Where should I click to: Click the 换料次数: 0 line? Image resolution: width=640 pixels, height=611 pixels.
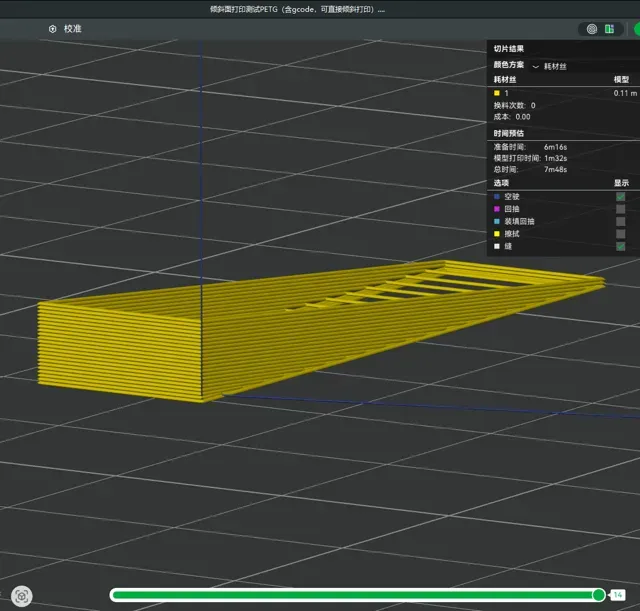[514, 105]
